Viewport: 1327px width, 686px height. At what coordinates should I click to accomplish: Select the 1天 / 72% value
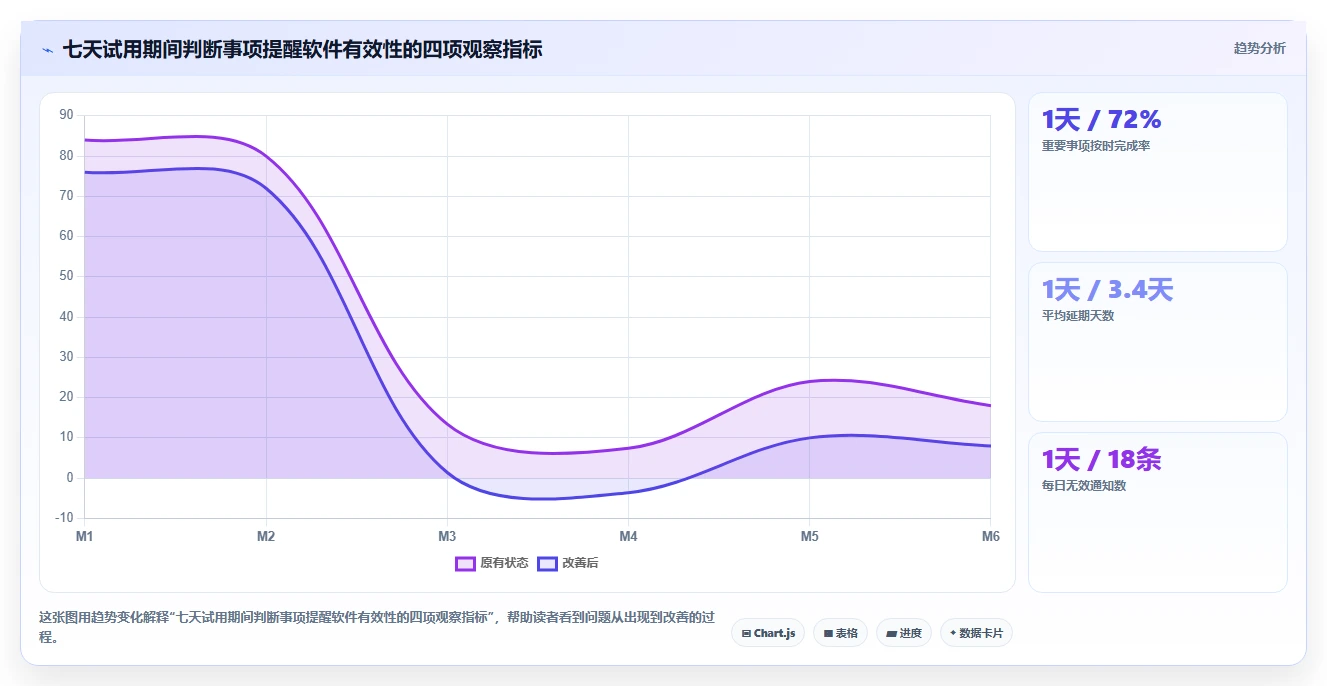tap(1101, 120)
